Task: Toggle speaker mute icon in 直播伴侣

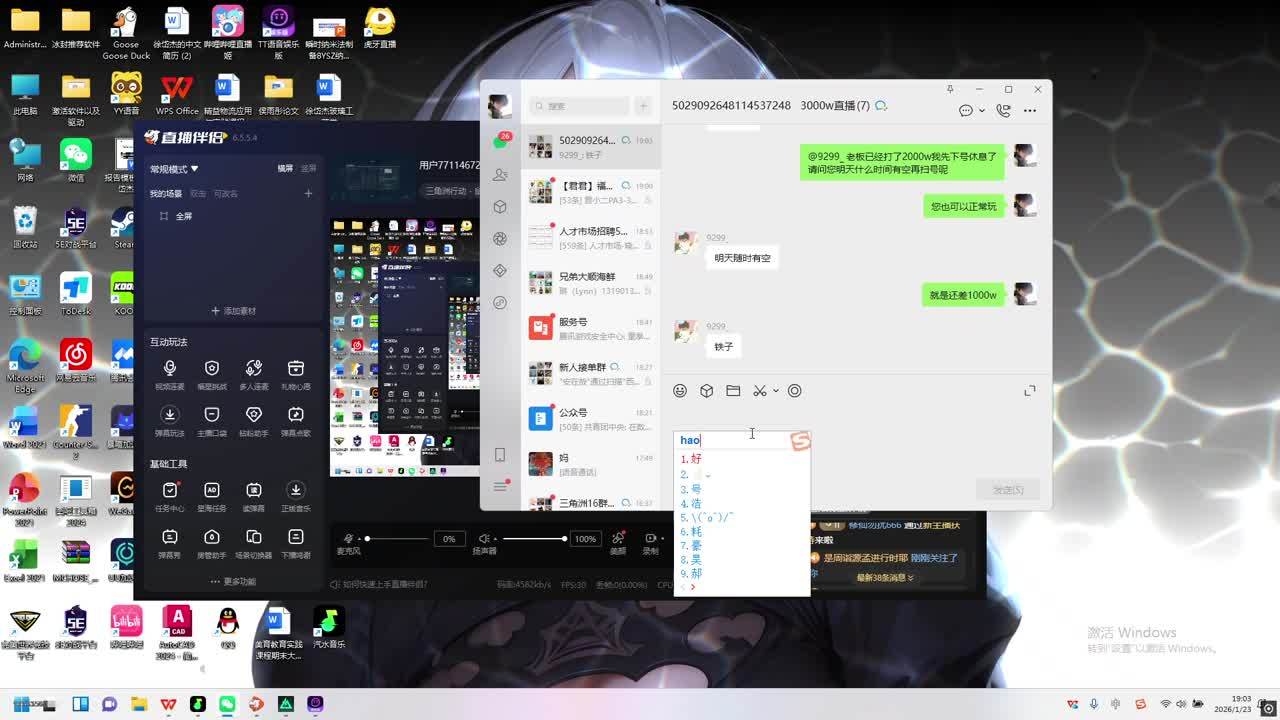Action: click(x=484, y=539)
